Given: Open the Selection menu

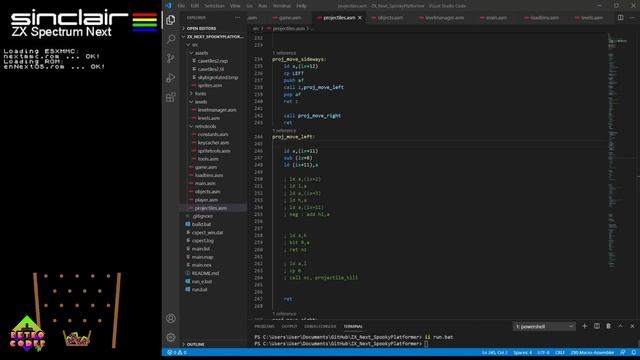Looking at the screenshot, I should pos(214,6).
